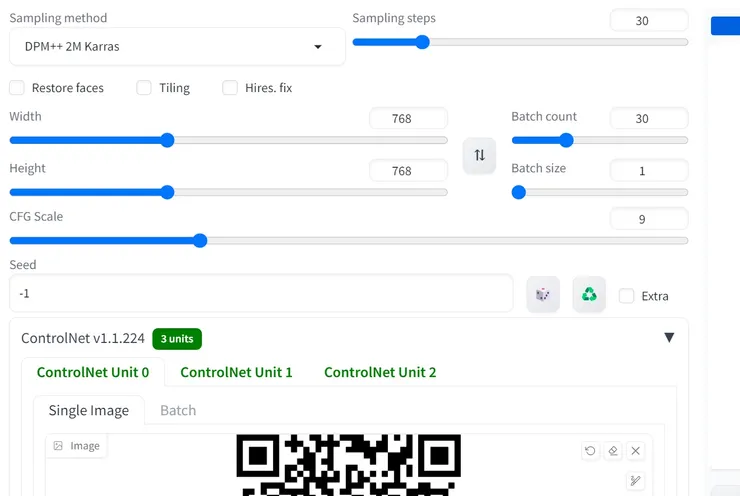Click the blue button at top right
This screenshot has height=496, width=740.
pos(725,25)
